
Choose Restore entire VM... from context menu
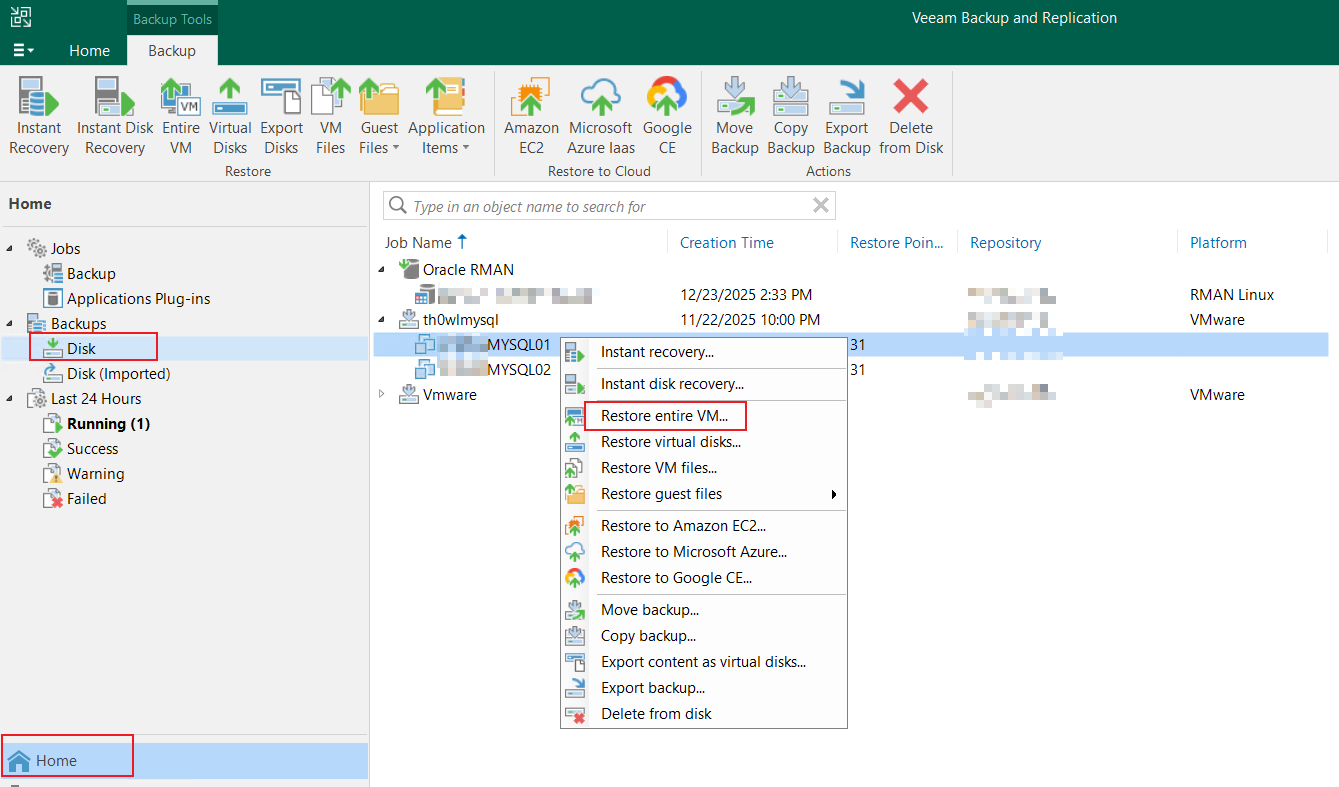click(x=704, y=416)
